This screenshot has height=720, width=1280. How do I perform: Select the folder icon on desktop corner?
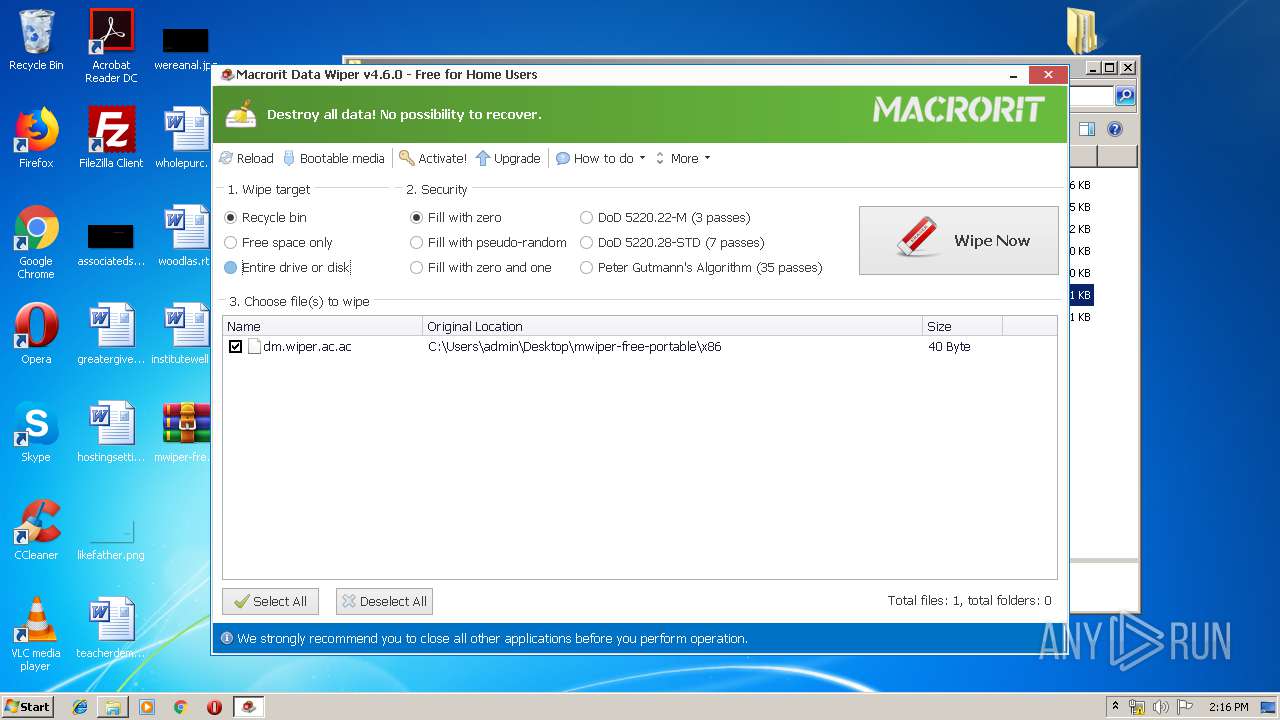click(1082, 30)
